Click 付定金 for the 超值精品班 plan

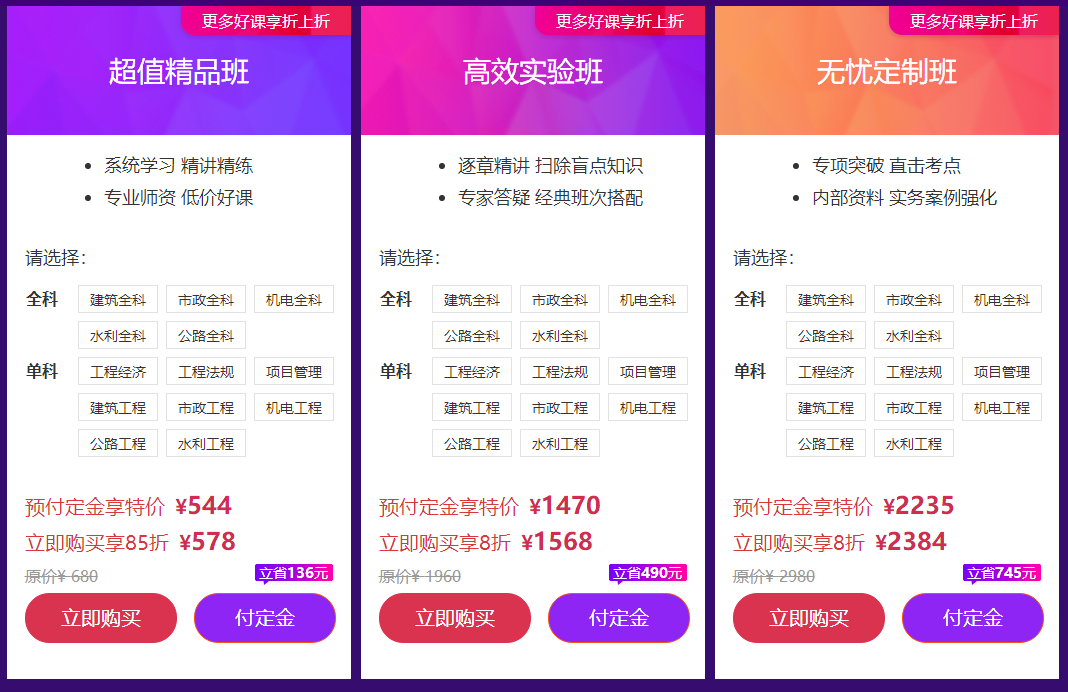pyautogui.click(x=264, y=618)
